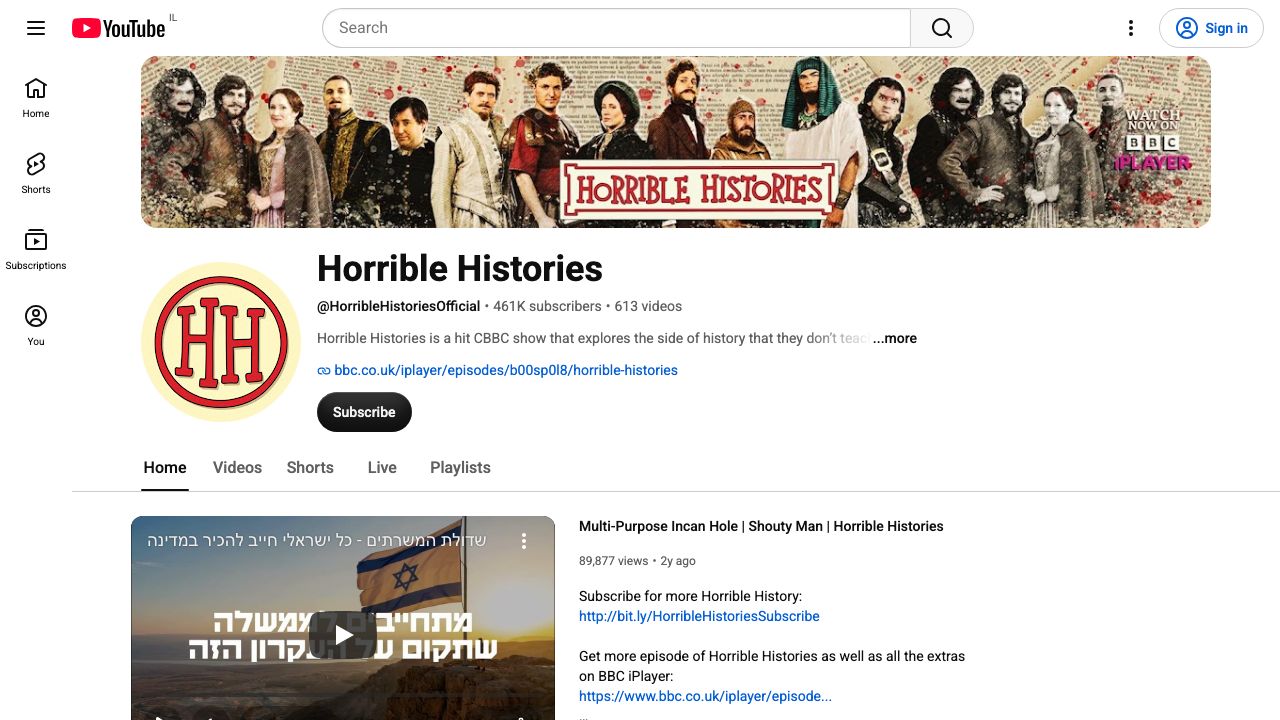Viewport: 1280px width, 720px height.
Task: Open the featured video's three-dot options
Action: [523, 541]
